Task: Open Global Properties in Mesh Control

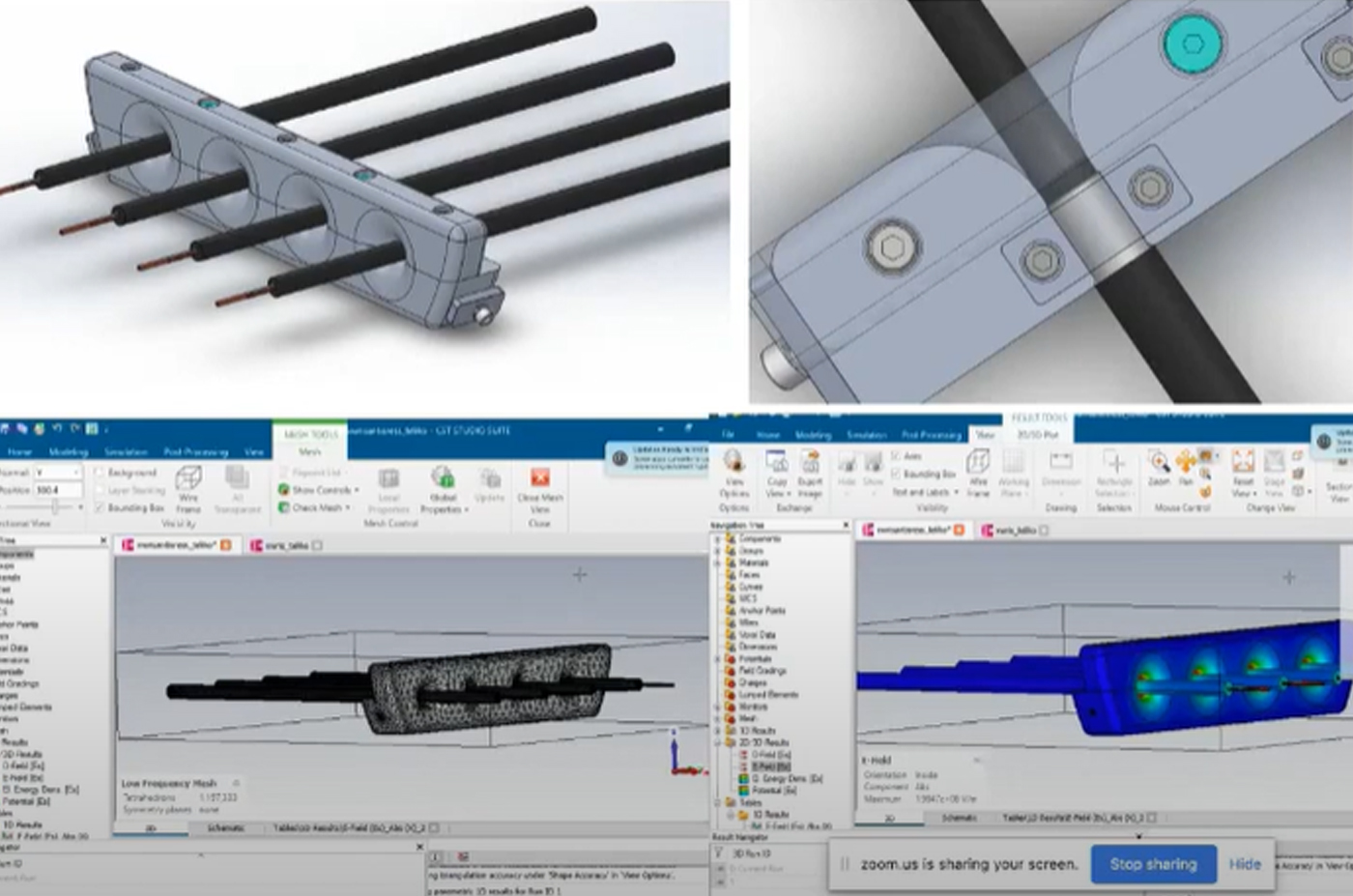Action: coord(444,489)
